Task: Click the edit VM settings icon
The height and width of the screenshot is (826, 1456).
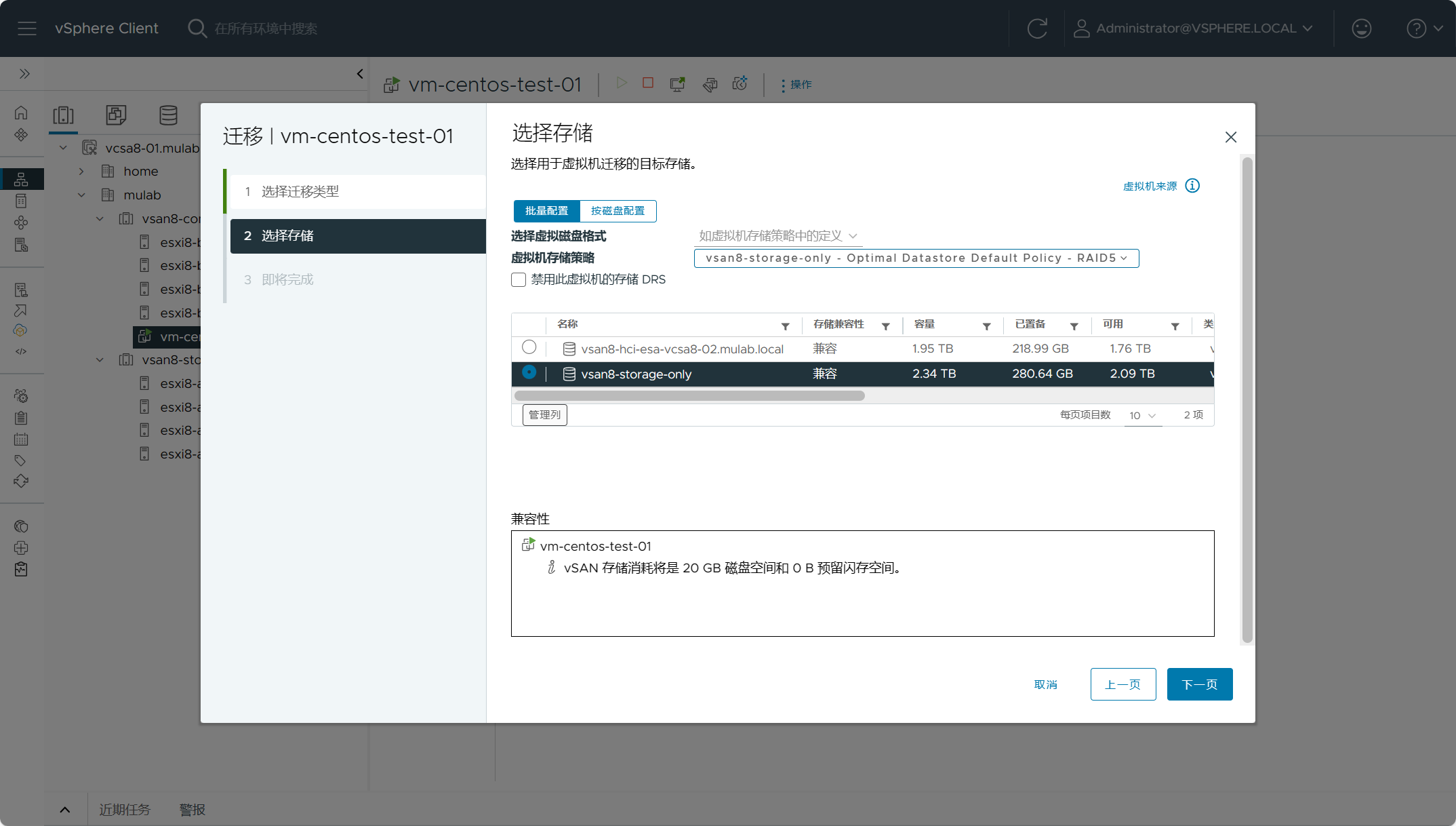Action: point(710,84)
